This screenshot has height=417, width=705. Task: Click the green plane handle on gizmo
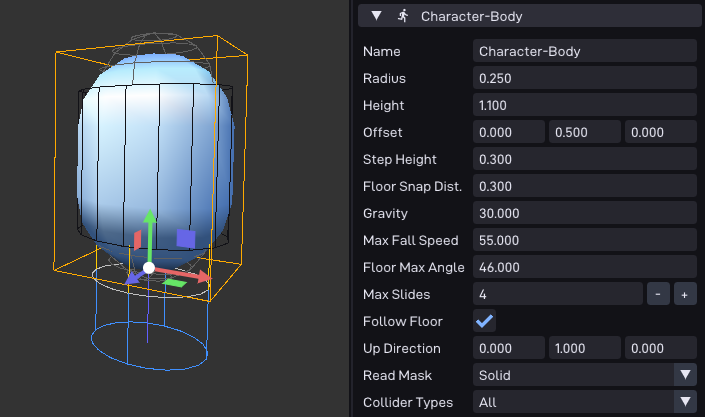174,283
